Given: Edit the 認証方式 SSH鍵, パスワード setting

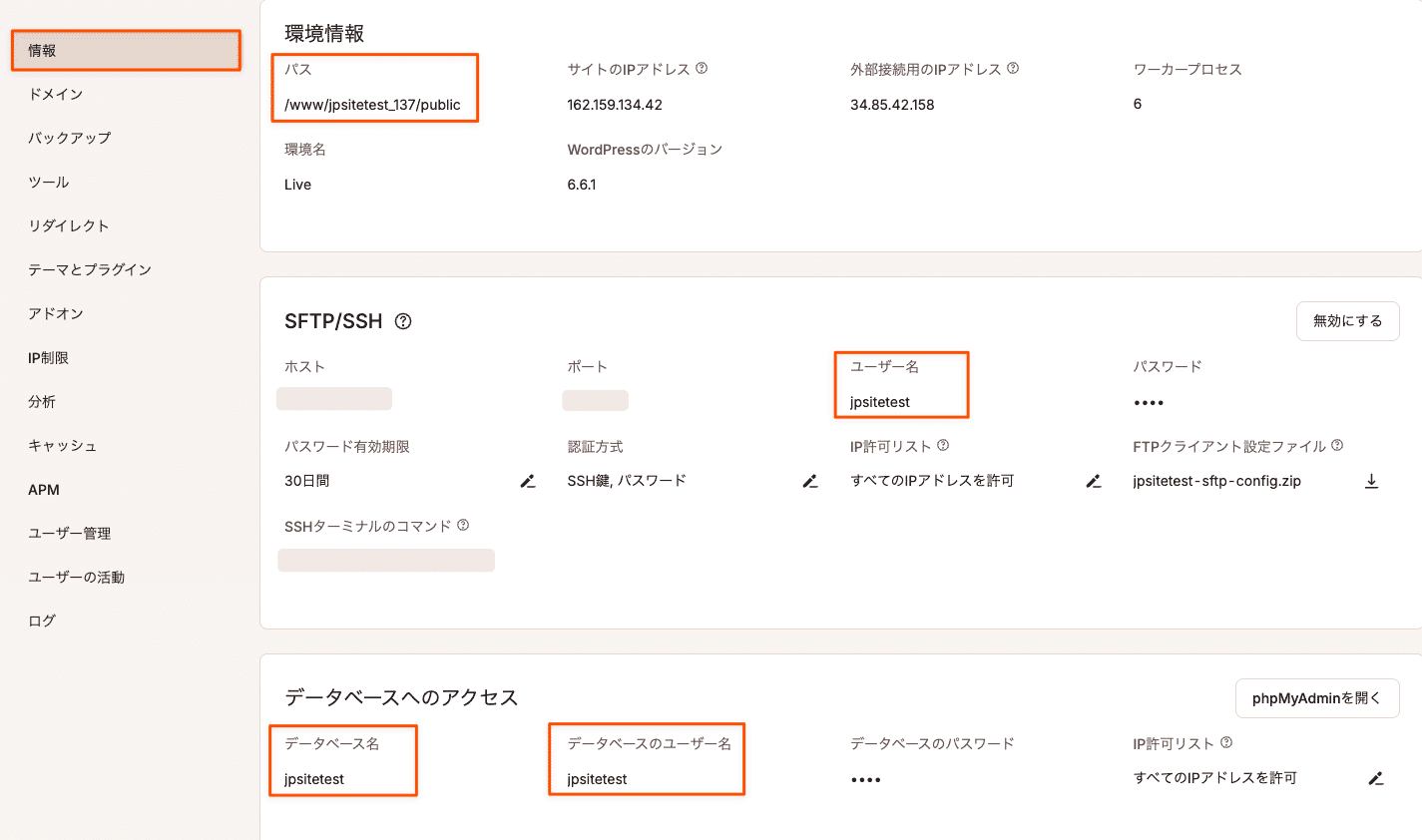Looking at the screenshot, I should 810,481.
